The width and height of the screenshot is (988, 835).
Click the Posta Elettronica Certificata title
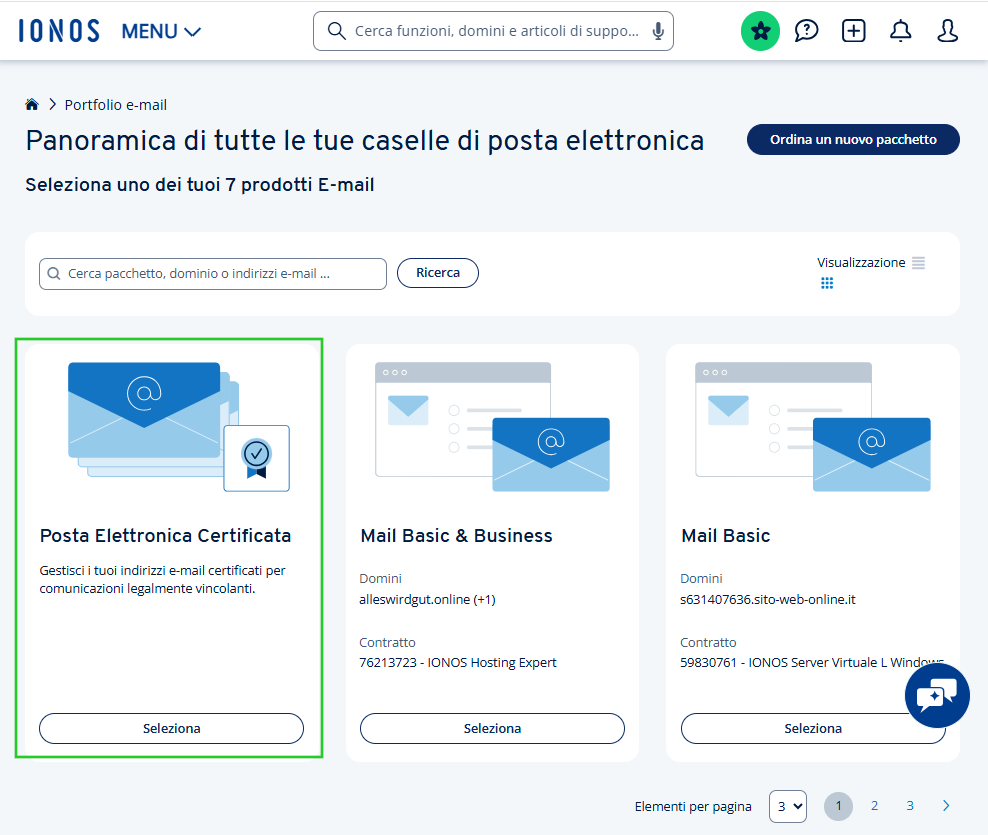(x=165, y=536)
